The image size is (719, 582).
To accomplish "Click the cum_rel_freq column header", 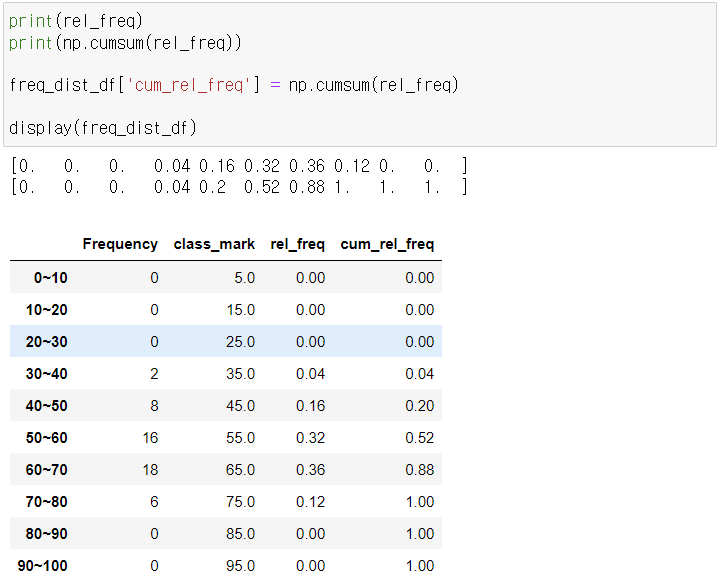I will [x=387, y=244].
